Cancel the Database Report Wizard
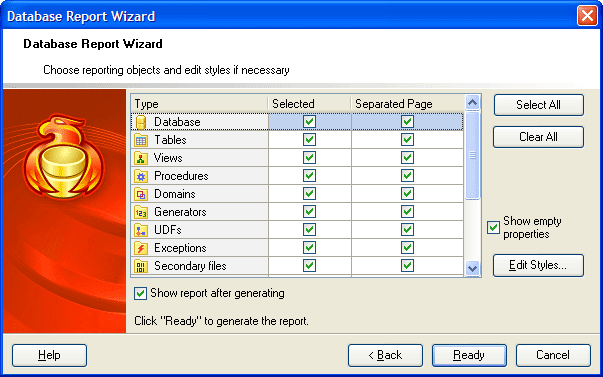 pyautogui.click(x=553, y=355)
